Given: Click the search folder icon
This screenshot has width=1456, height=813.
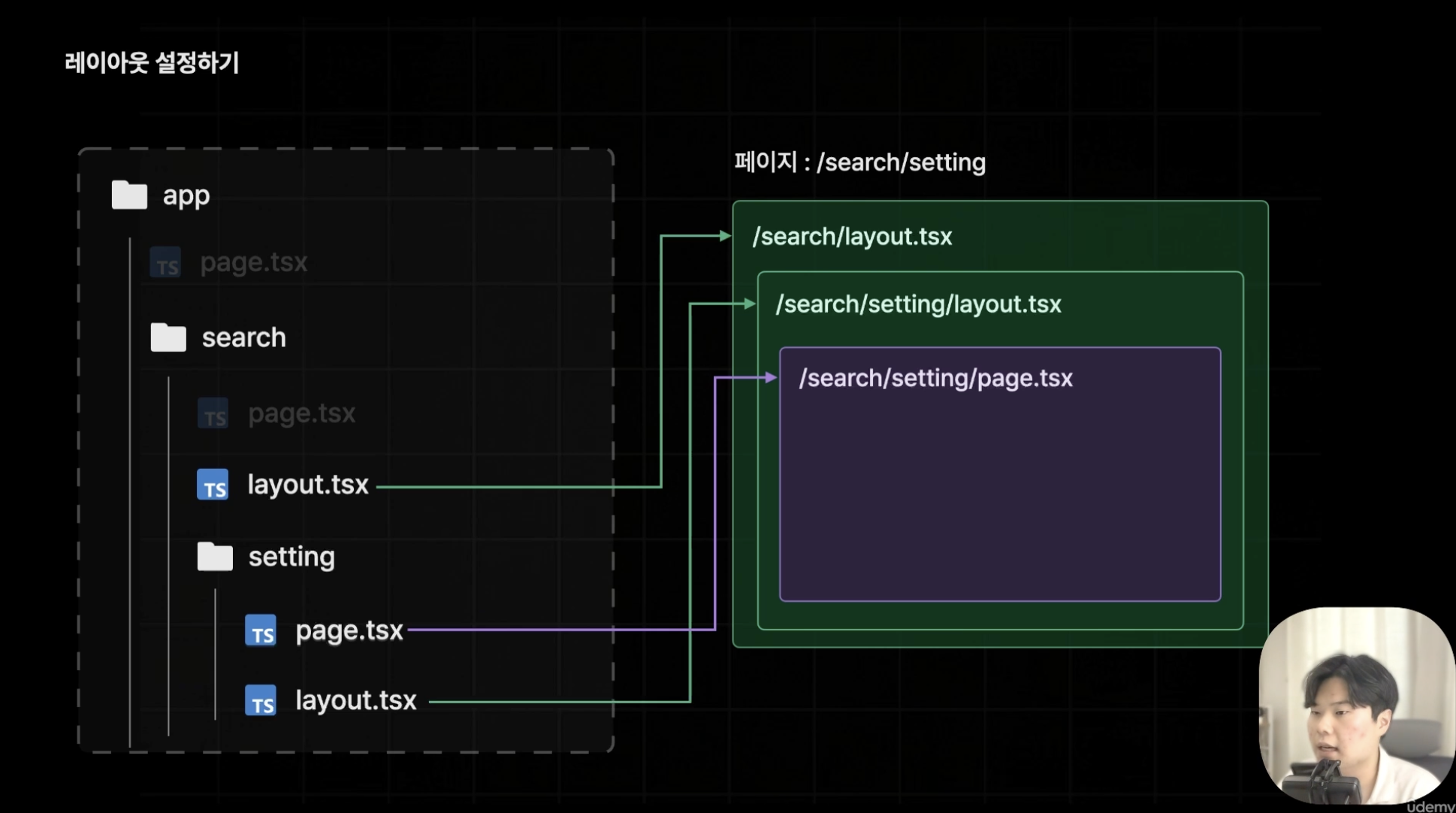Looking at the screenshot, I should click(168, 337).
